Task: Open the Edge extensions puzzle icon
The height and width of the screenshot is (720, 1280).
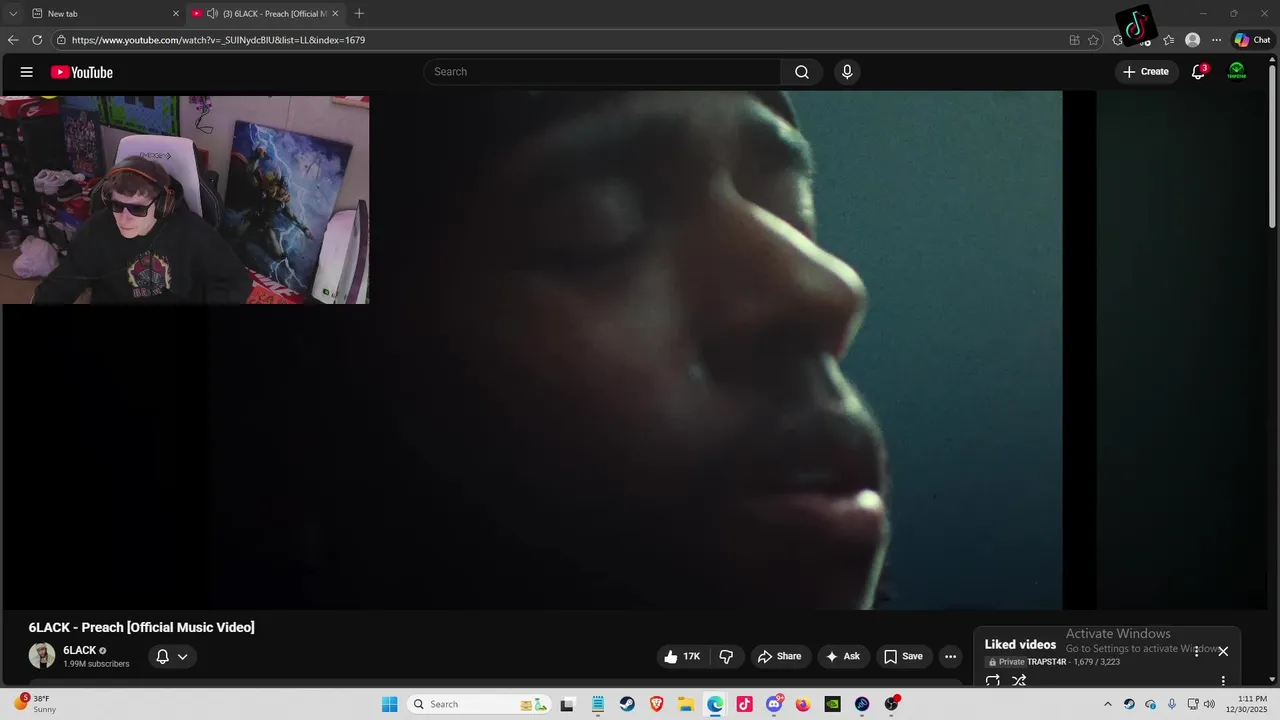Action: (x=1118, y=40)
